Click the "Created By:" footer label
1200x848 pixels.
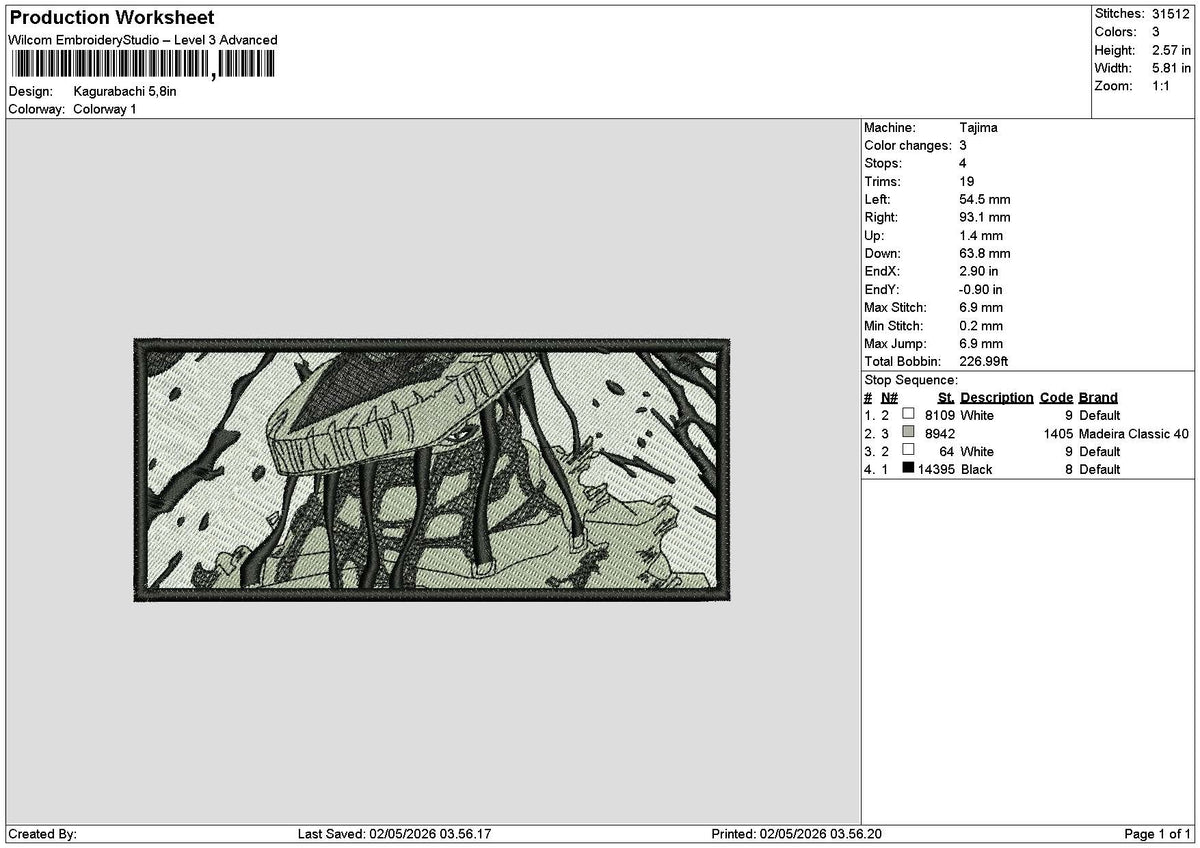pos(42,834)
